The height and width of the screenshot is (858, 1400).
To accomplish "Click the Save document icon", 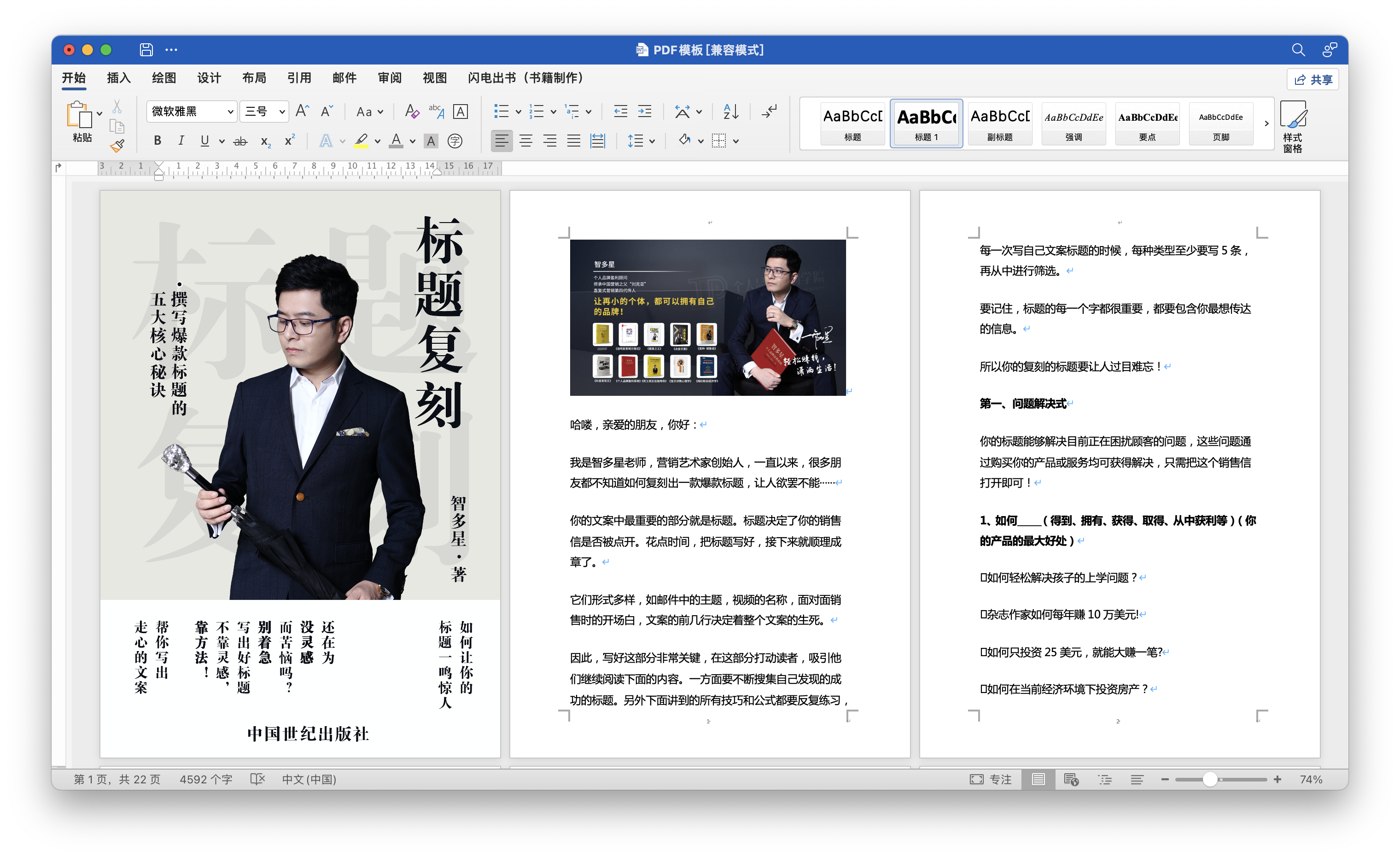I will pyautogui.click(x=146, y=50).
